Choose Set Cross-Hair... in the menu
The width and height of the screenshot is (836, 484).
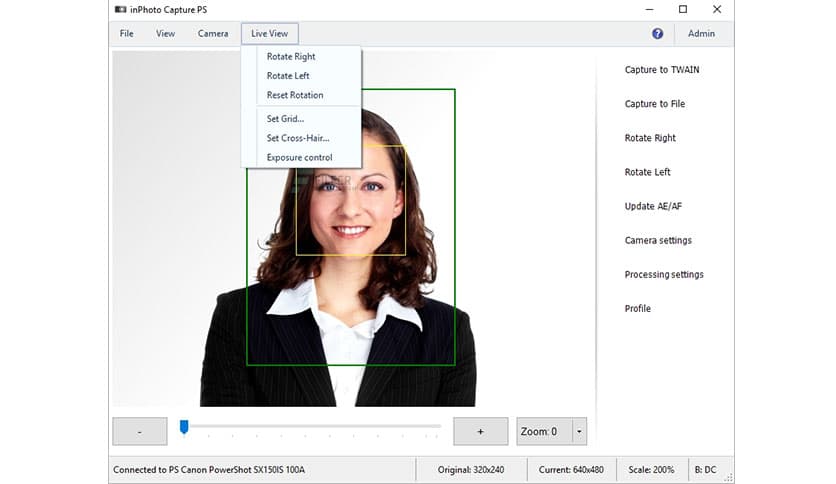(x=298, y=138)
